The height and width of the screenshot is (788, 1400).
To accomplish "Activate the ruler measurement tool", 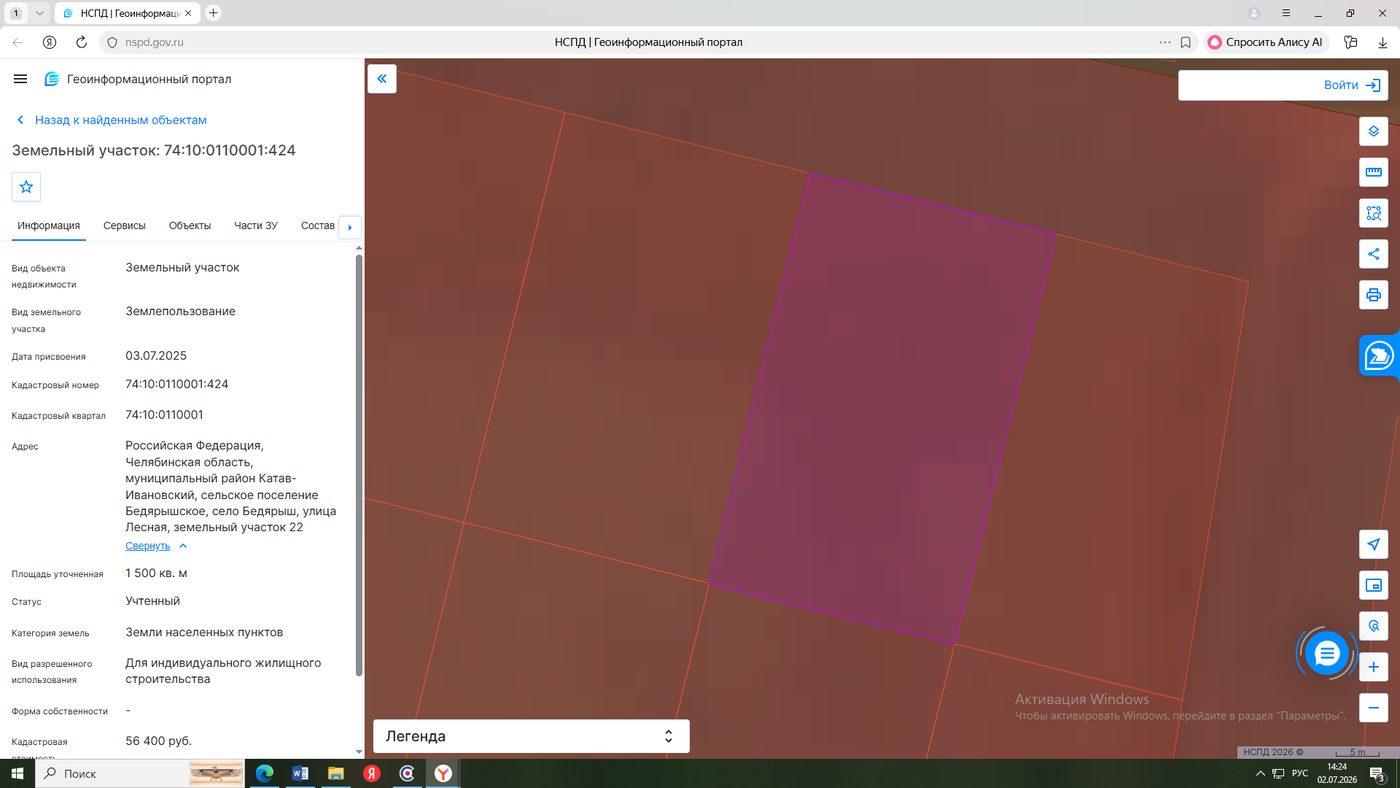I will 1374,172.
